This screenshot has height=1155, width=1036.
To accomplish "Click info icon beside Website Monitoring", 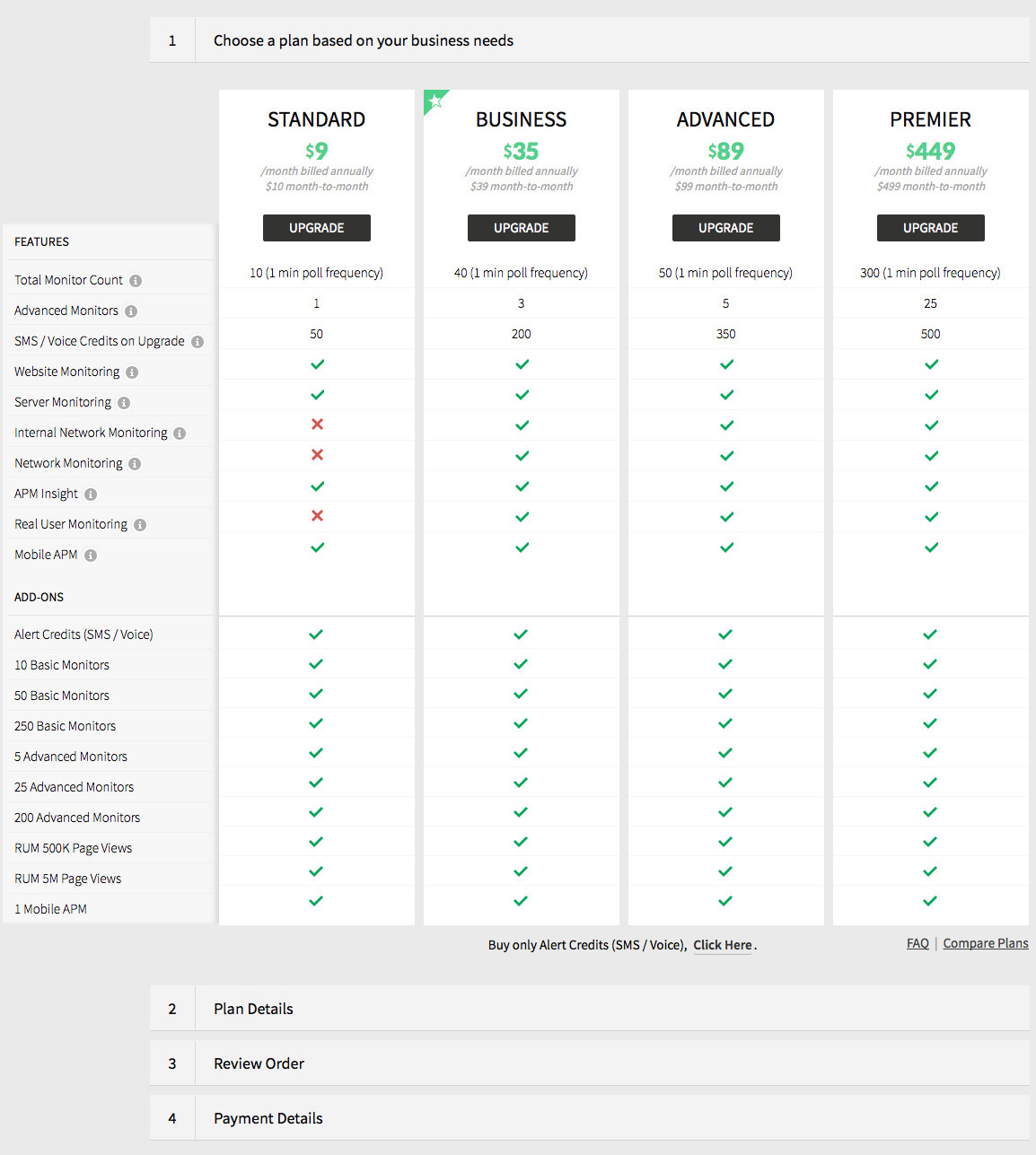I will (x=132, y=372).
